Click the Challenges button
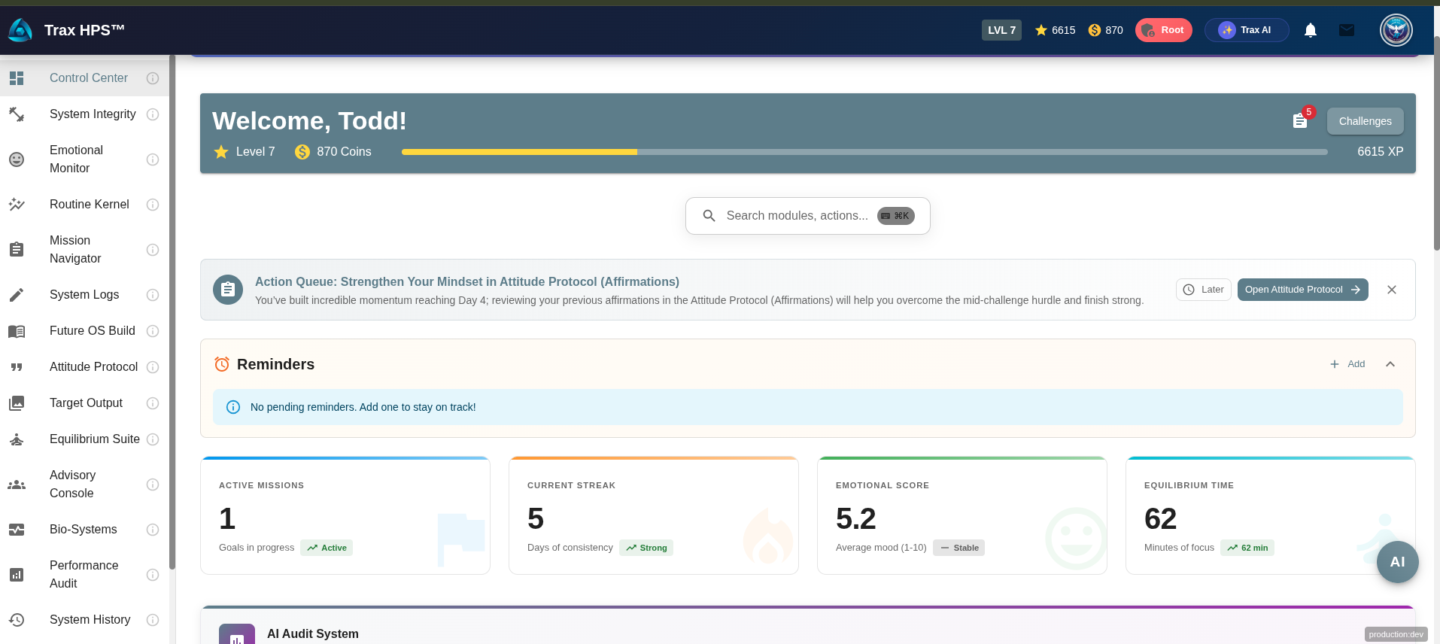Image resolution: width=1440 pixels, height=644 pixels. click(1365, 121)
